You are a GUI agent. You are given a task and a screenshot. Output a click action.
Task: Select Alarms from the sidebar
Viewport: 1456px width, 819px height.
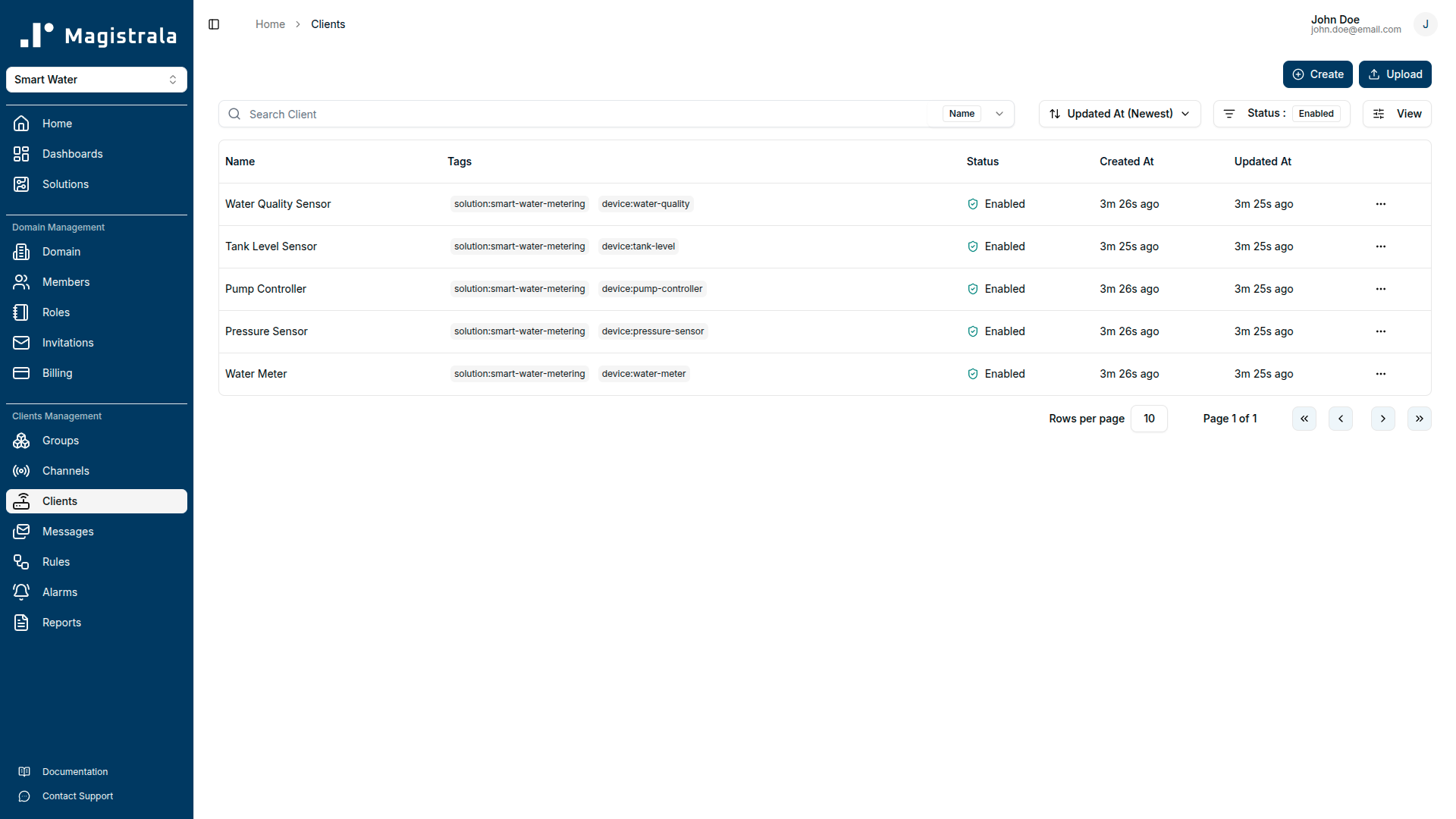(58, 592)
